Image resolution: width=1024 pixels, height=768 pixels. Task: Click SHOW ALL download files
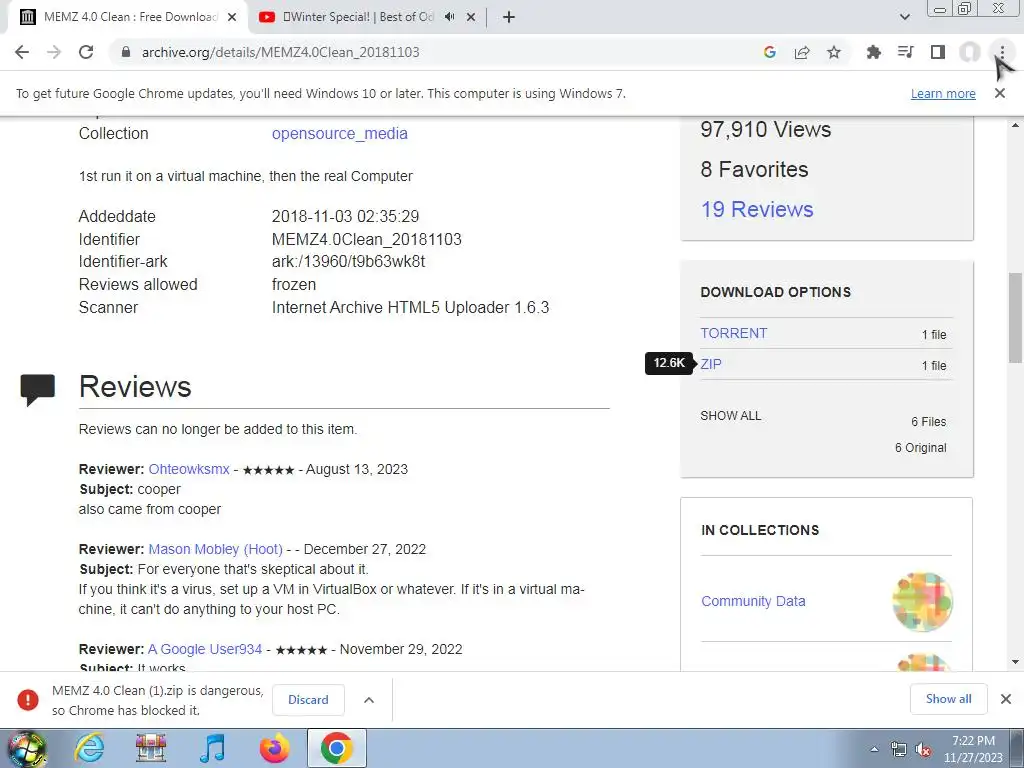(x=731, y=416)
